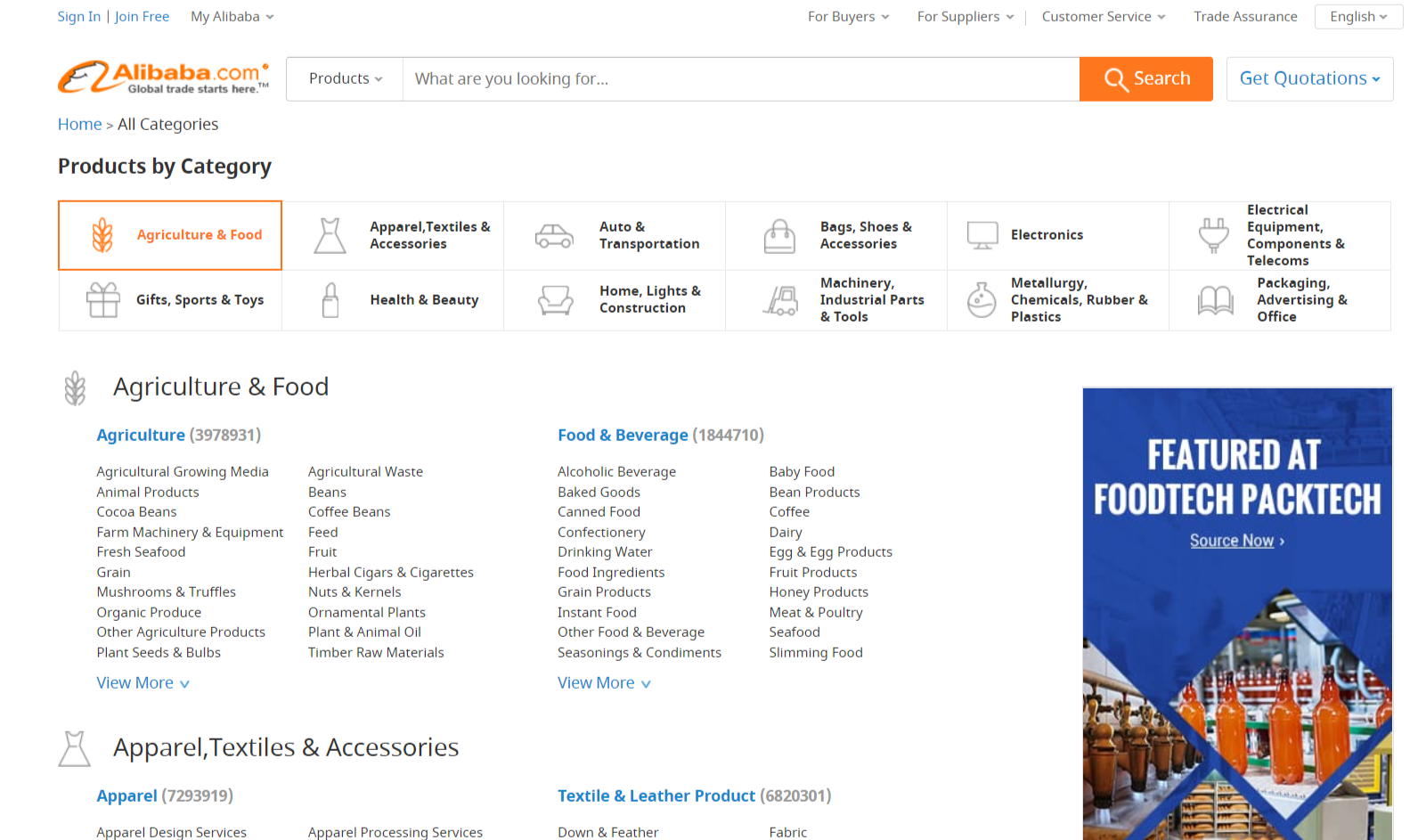Expand the For Suppliers menu

pyautogui.click(x=966, y=17)
